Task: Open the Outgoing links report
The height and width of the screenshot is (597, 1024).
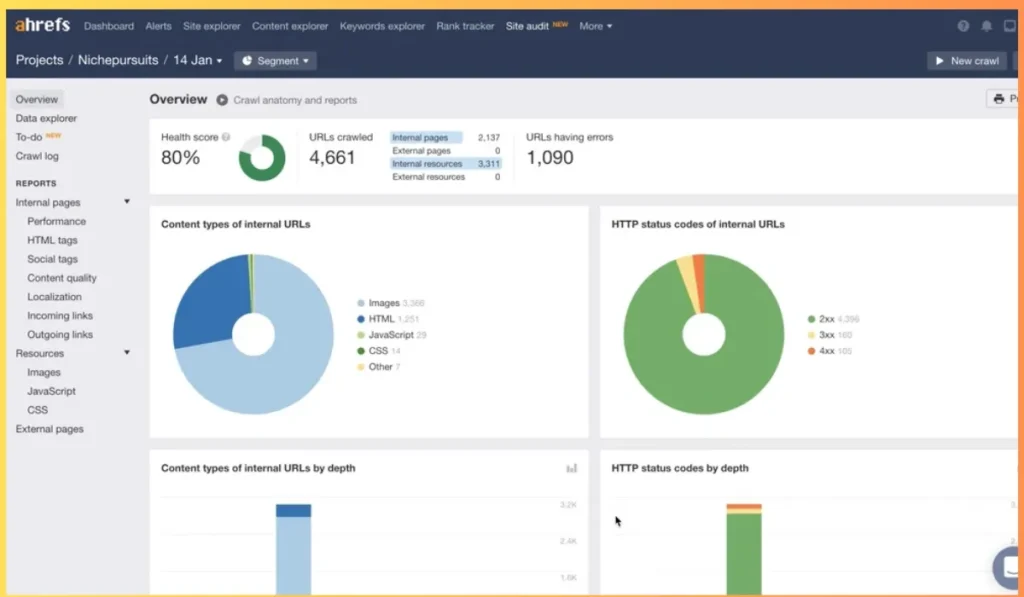Action: tap(60, 334)
